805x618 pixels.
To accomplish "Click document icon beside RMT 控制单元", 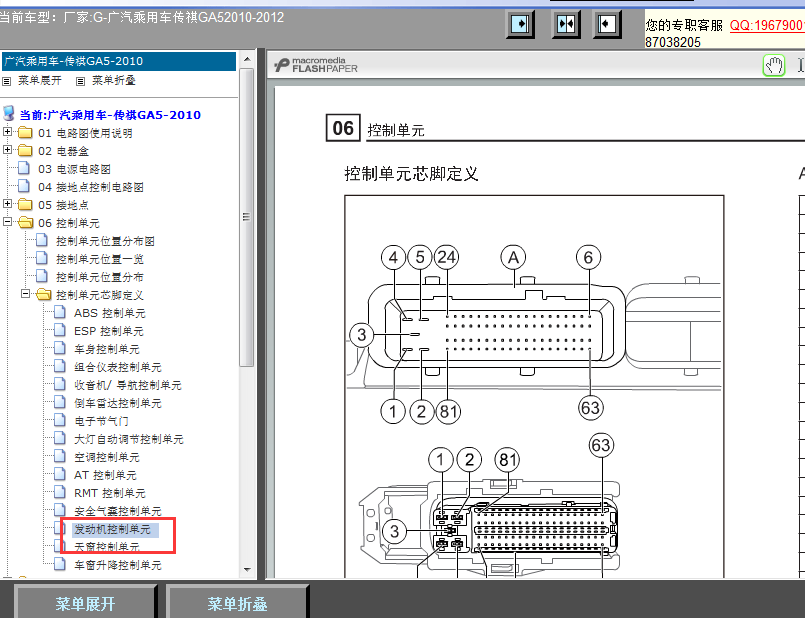I will point(60,492).
